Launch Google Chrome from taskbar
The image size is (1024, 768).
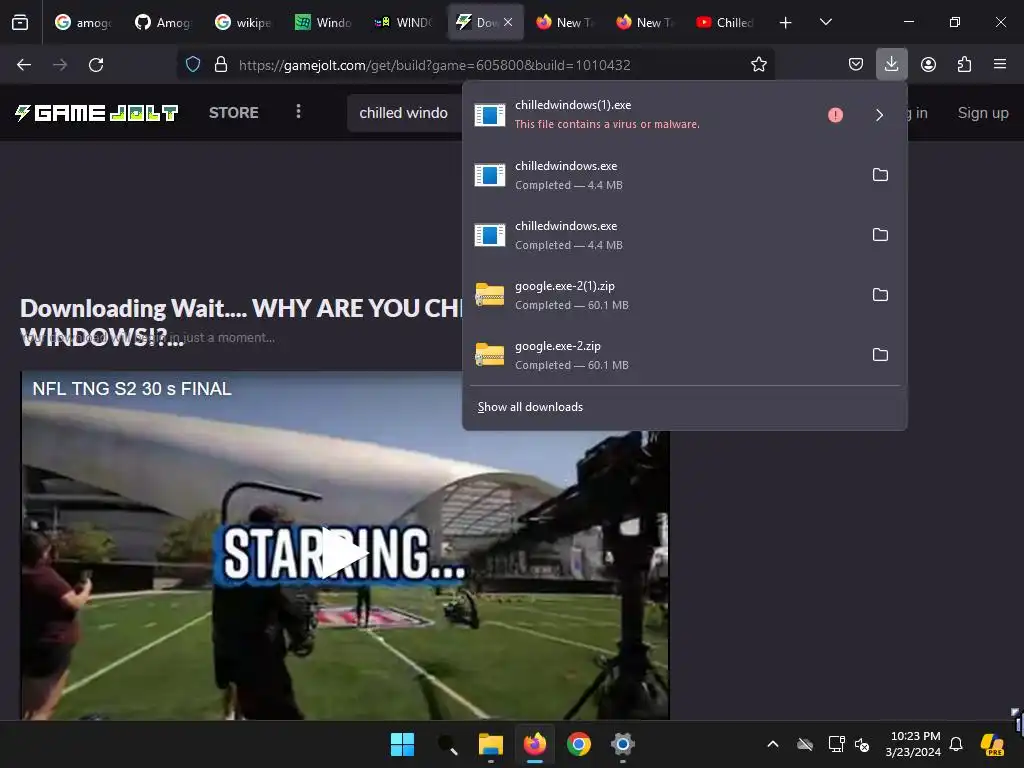point(579,744)
